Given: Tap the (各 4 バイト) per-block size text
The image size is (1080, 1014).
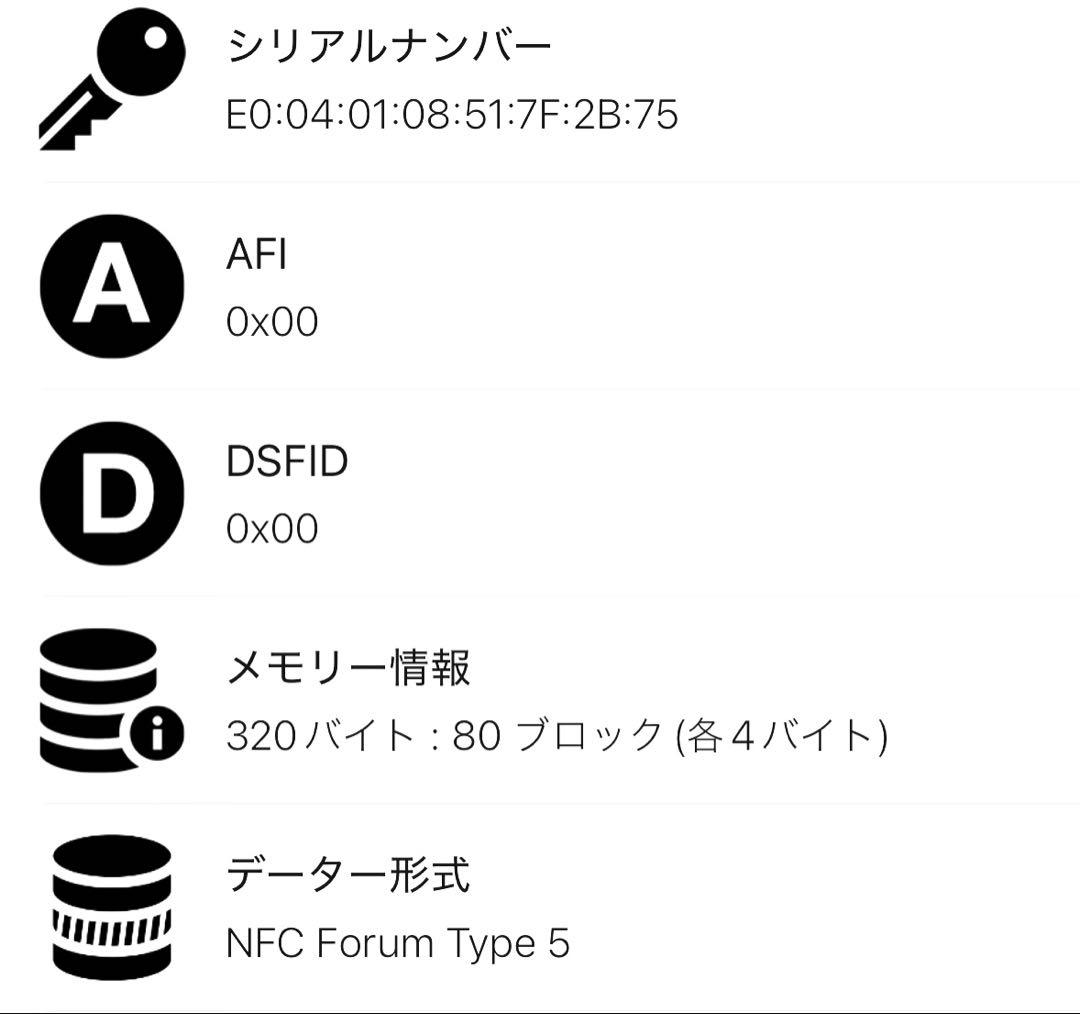Looking at the screenshot, I should click(x=782, y=737).
